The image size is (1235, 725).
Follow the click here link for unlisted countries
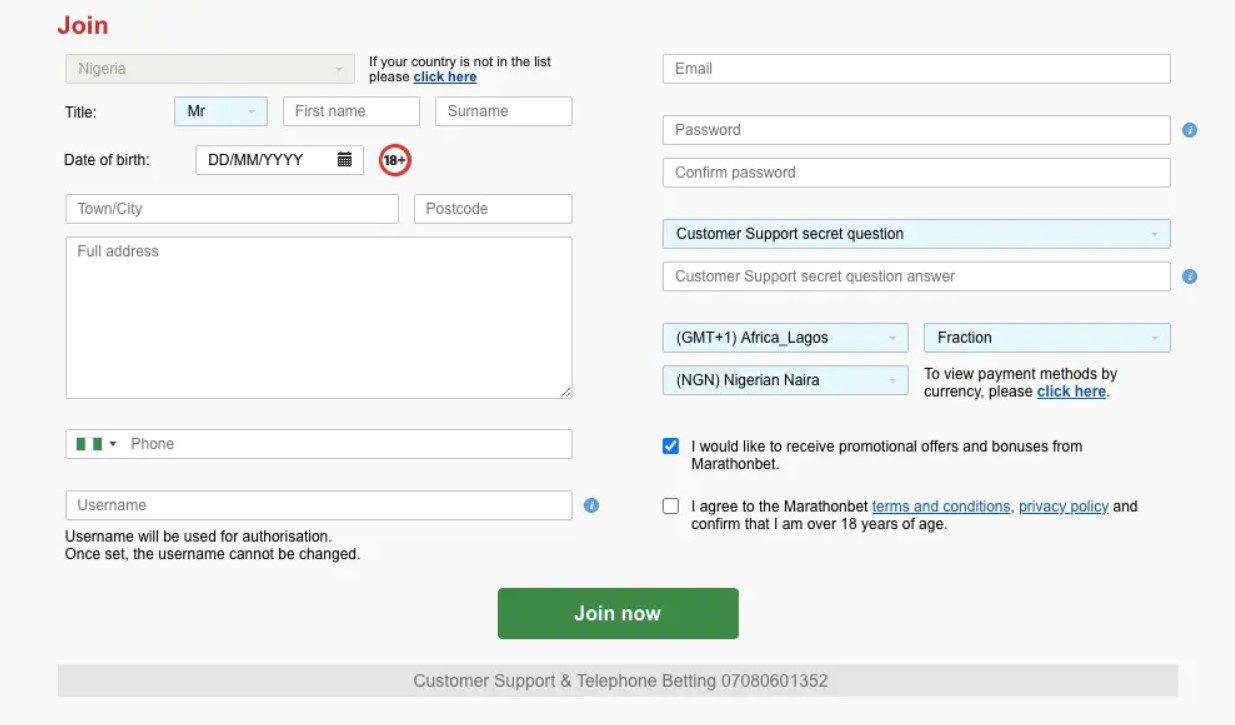click(x=445, y=77)
